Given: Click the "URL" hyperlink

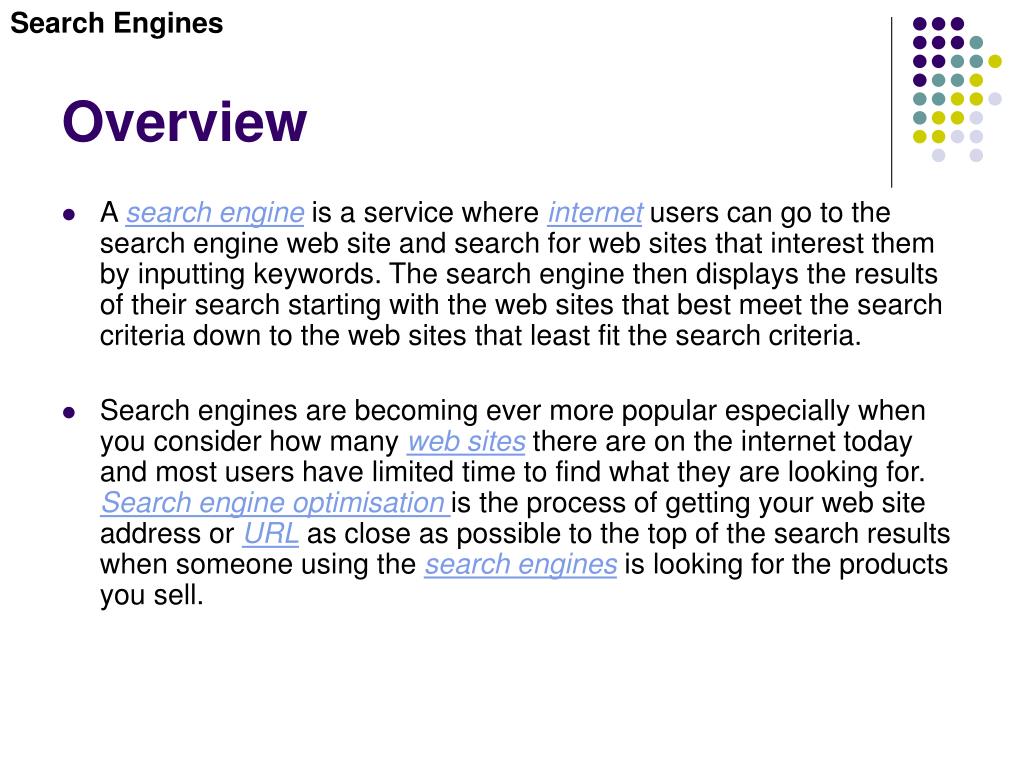Looking at the screenshot, I should 271,534.
